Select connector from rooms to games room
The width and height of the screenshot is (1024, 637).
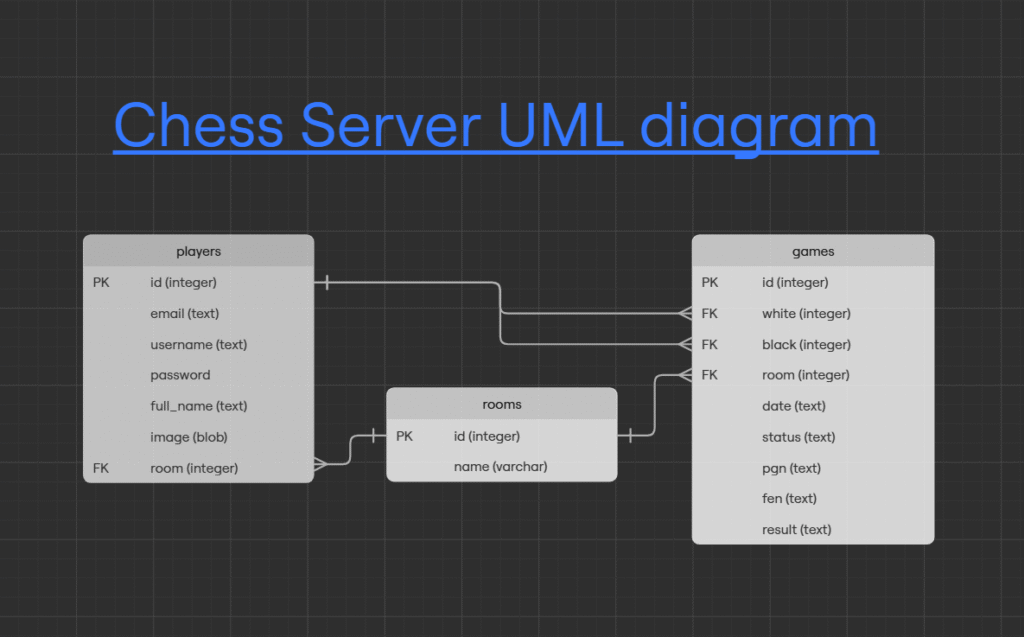click(x=654, y=405)
